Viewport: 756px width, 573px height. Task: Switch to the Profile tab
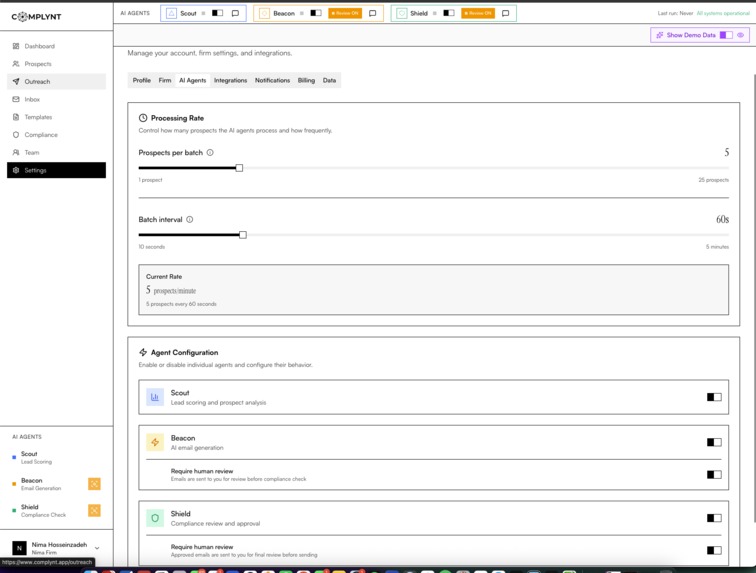coord(142,81)
